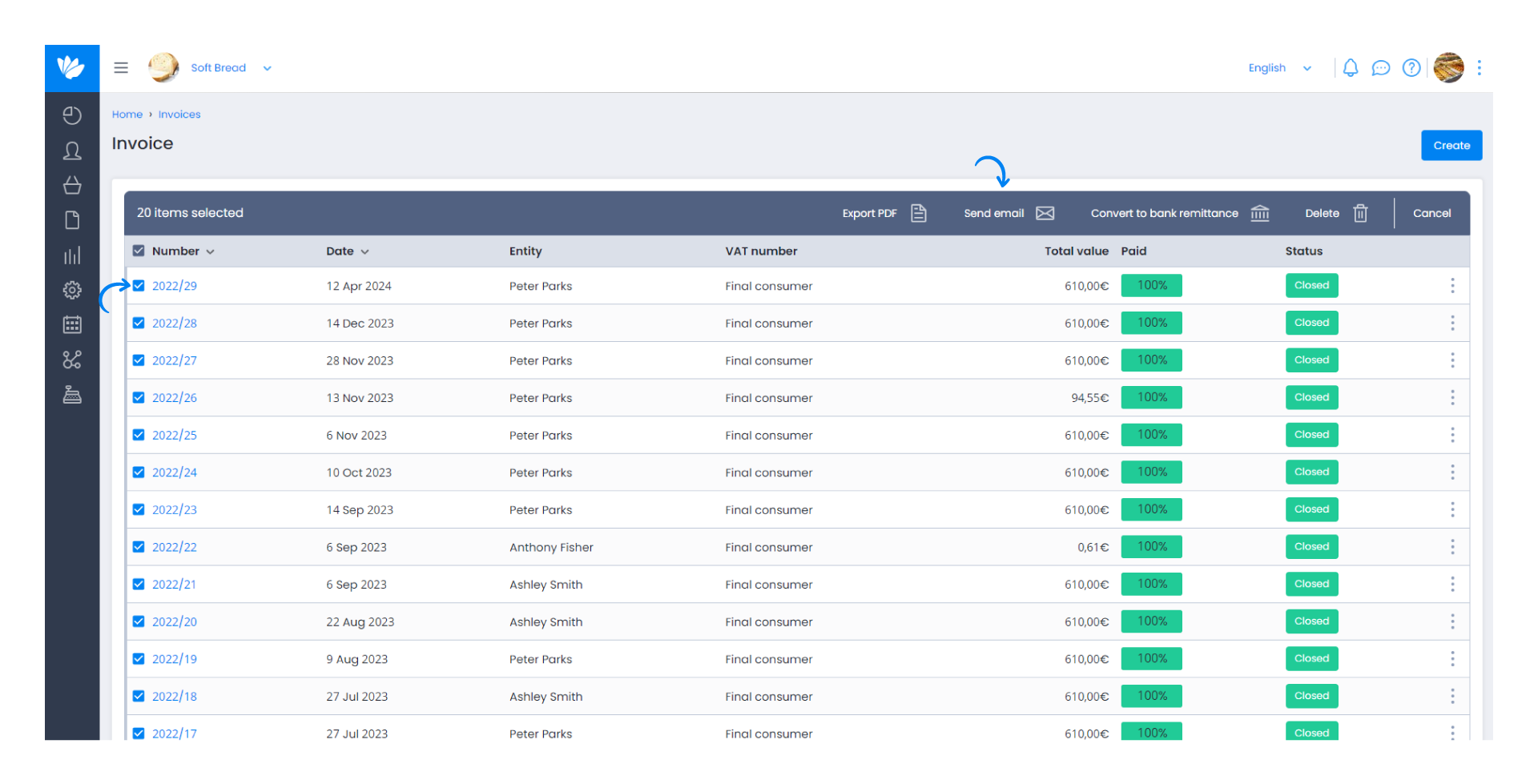This screenshot has width=1538, height=784.
Task: Click the Delete trash can icon
Action: 1360,213
